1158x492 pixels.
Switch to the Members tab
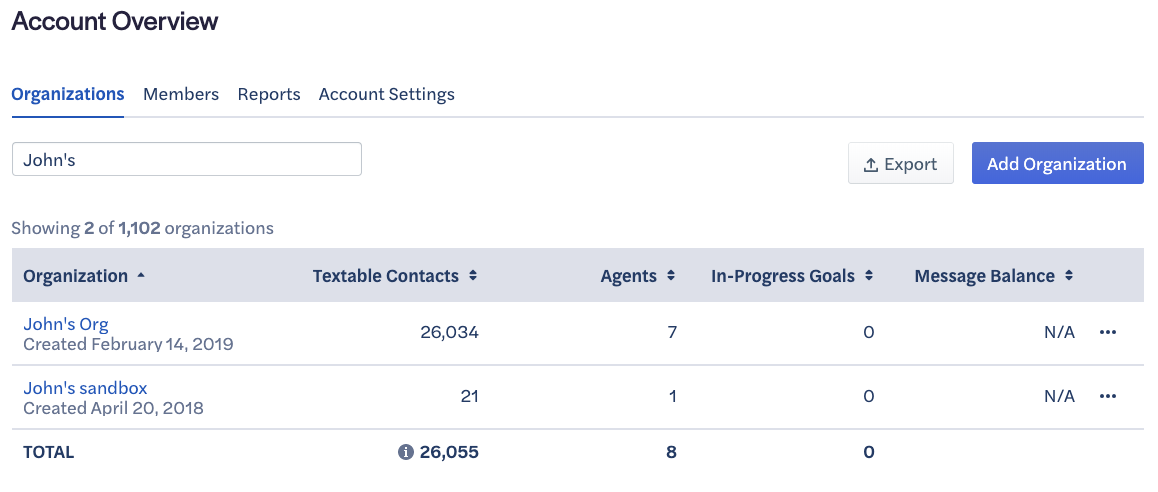[x=181, y=95]
